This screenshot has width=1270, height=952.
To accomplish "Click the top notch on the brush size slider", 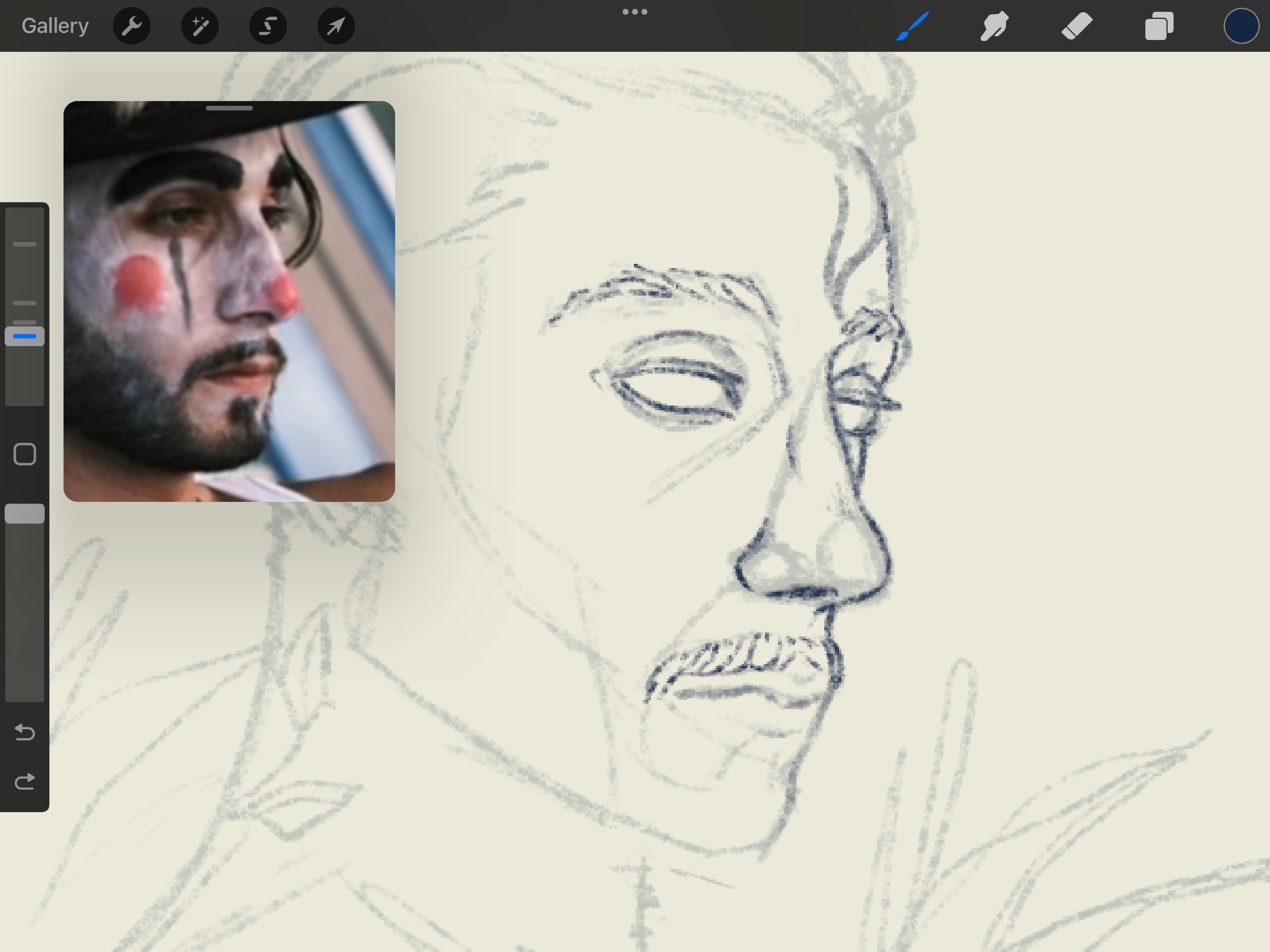I will point(25,244).
